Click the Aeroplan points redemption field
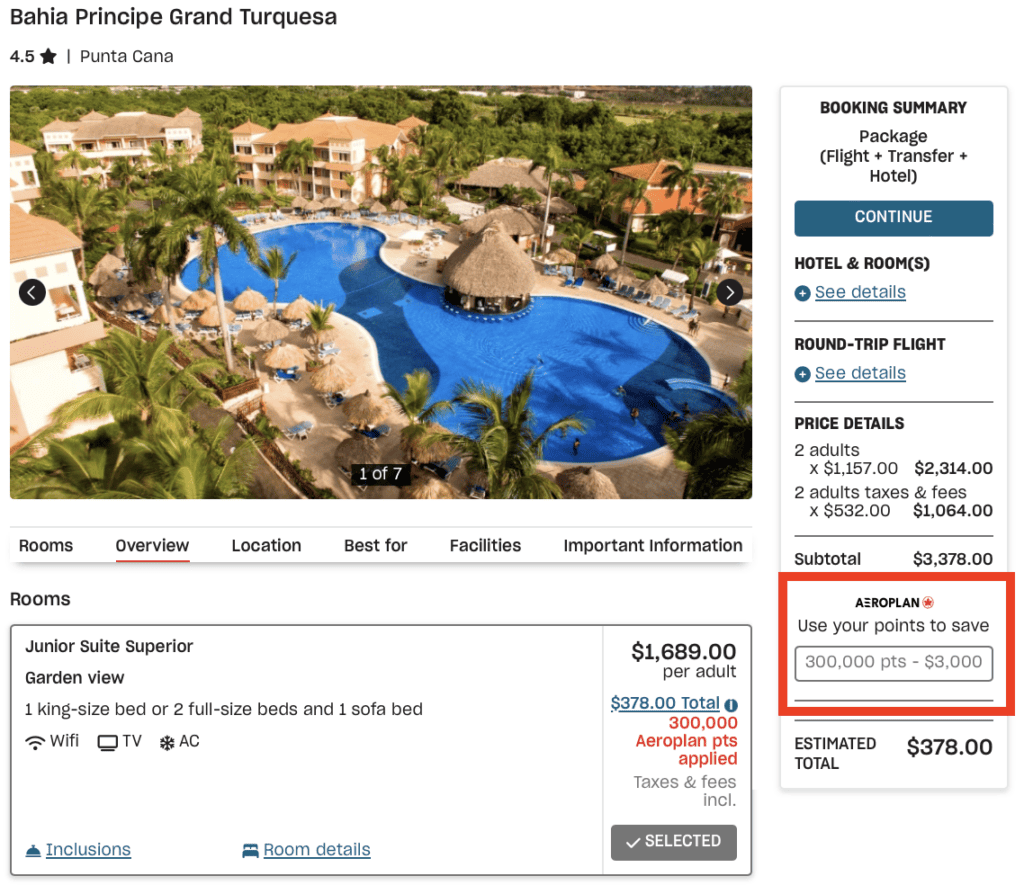Screen dimensions: 1024x894 pyautogui.click(x=892, y=663)
